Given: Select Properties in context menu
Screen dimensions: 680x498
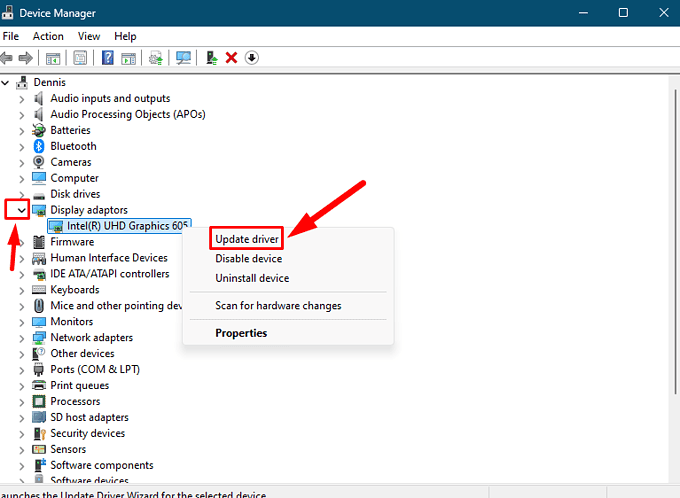Looking at the screenshot, I should [241, 333].
